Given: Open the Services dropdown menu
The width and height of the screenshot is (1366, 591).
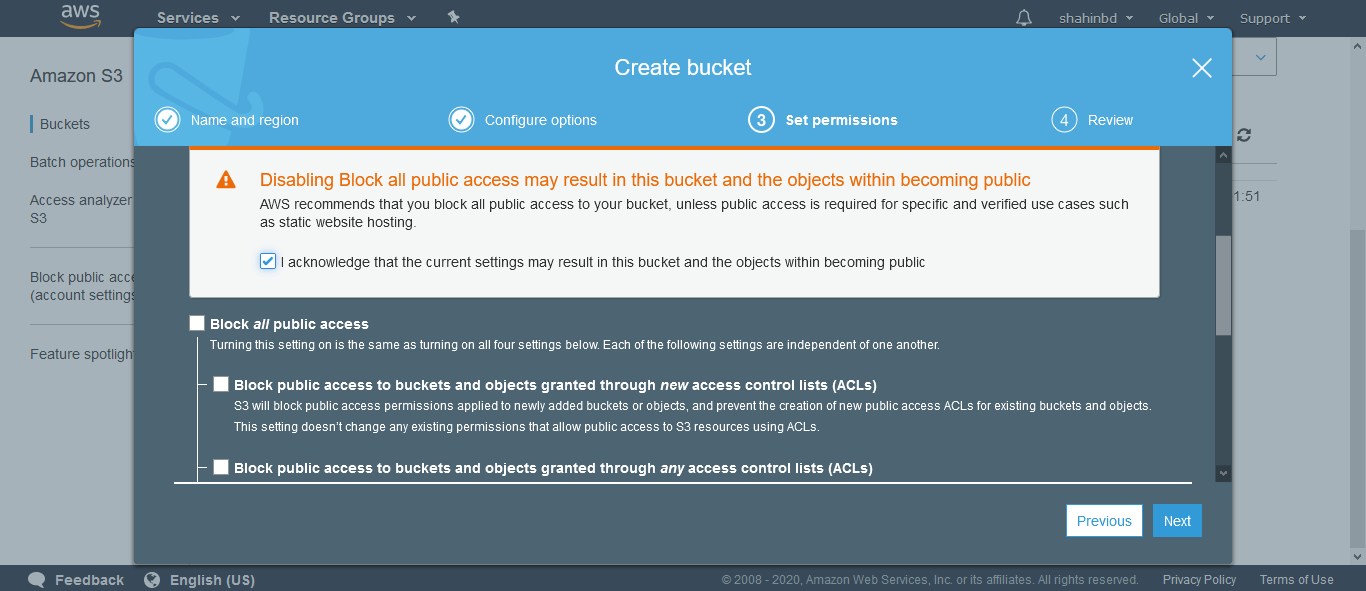Looking at the screenshot, I should (198, 18).
